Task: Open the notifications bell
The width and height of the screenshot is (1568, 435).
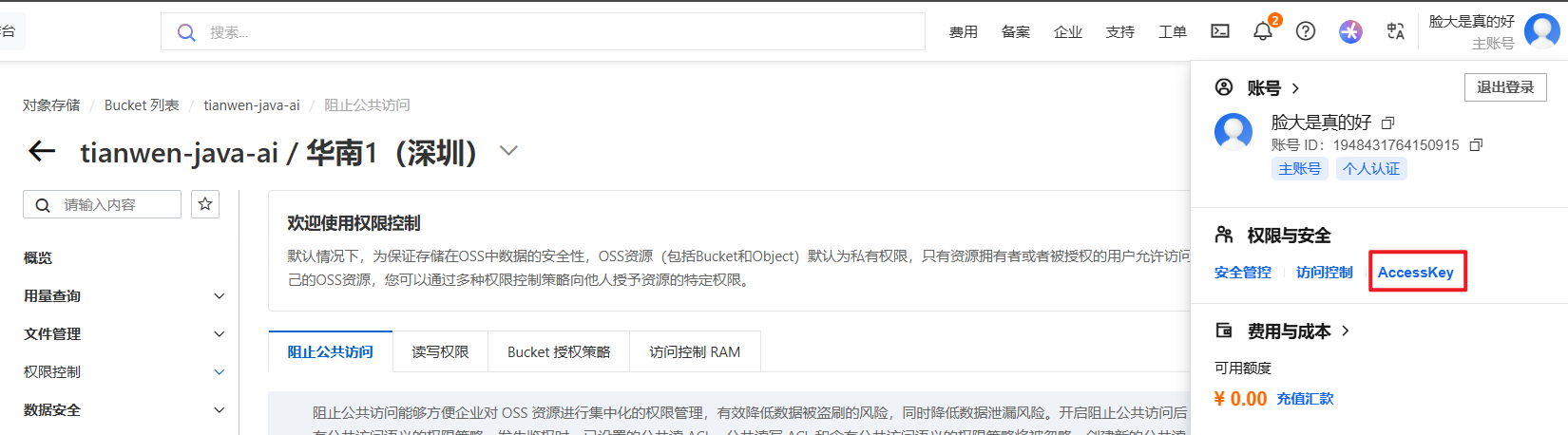Action: (x=1263, y=31)
